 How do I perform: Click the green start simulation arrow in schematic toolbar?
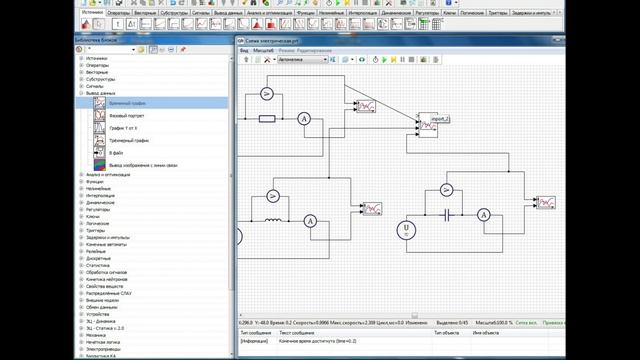tap(384, 60)
